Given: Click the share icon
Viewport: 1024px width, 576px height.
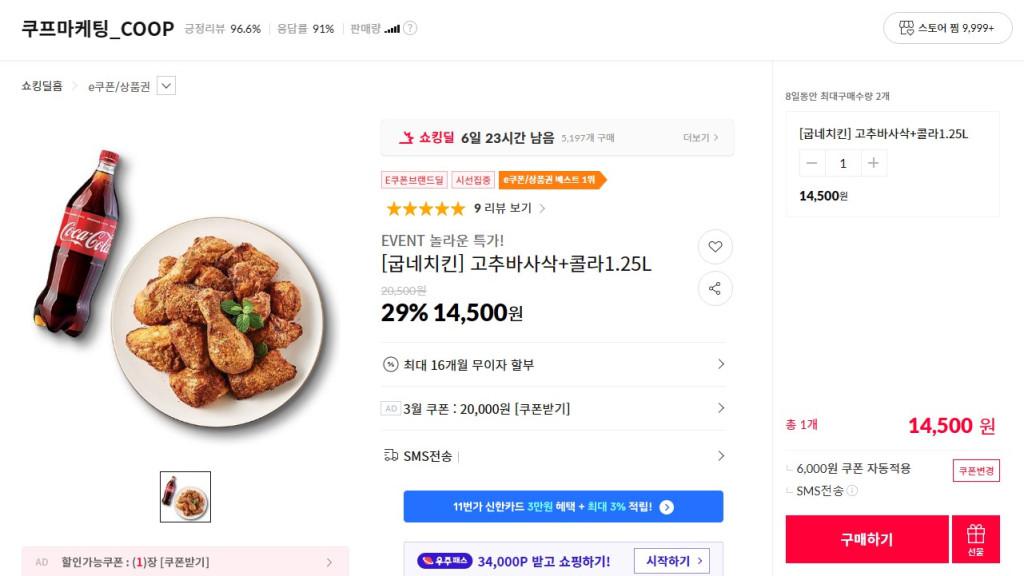Looking at the screenshot, I should (715, 289).
